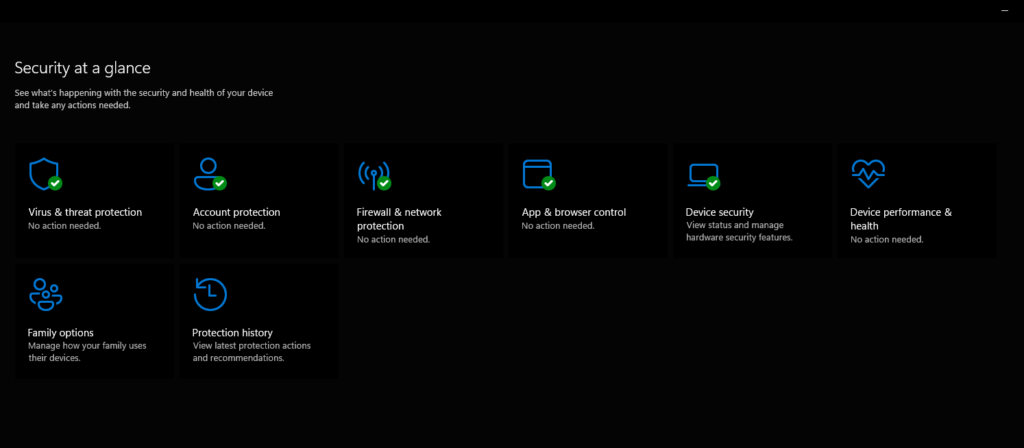Screen dimensions: 1024x448
Task: Open the Protection history title text
Action: pyautogui.click(x=232, y=332)
